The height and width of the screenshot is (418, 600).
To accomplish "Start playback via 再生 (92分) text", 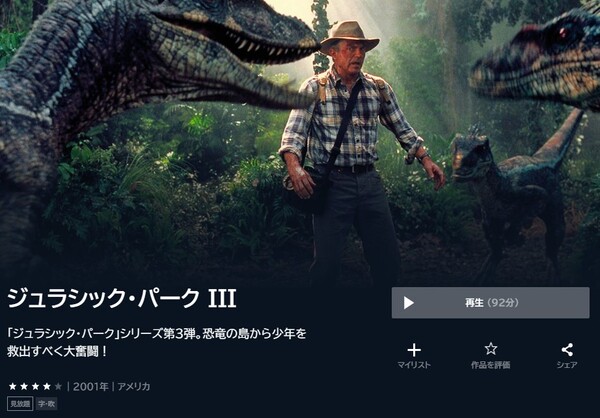I will pos(492,303).
